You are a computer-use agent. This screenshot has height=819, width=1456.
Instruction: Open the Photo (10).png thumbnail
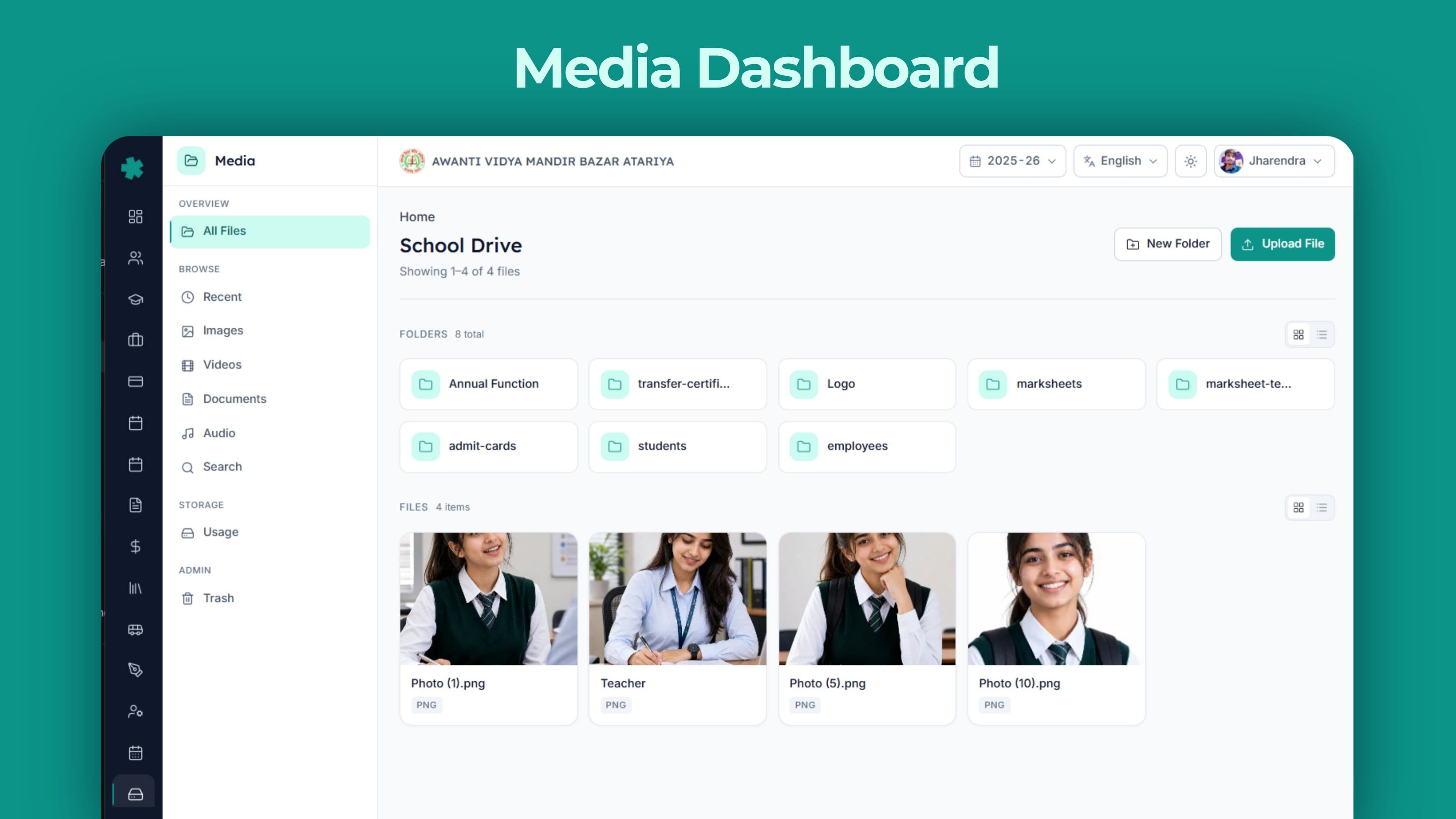1056,599
